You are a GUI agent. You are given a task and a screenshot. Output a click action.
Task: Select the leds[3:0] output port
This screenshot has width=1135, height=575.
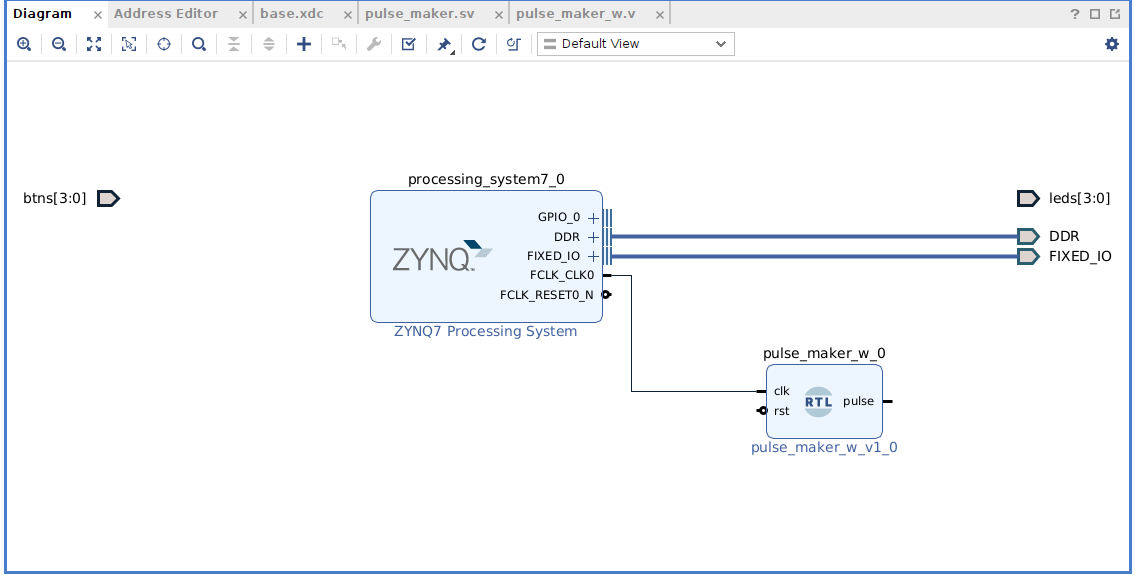1028,198
